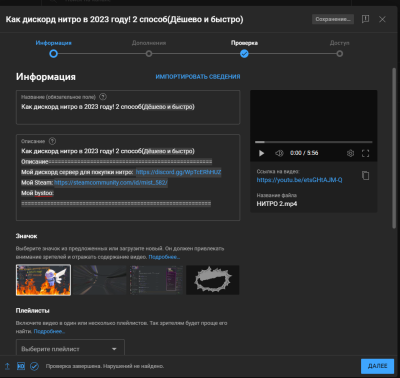This screenshot has height=378, width=400.
Task: Click the upload status arrow icon
Action: tap(7, 366)
